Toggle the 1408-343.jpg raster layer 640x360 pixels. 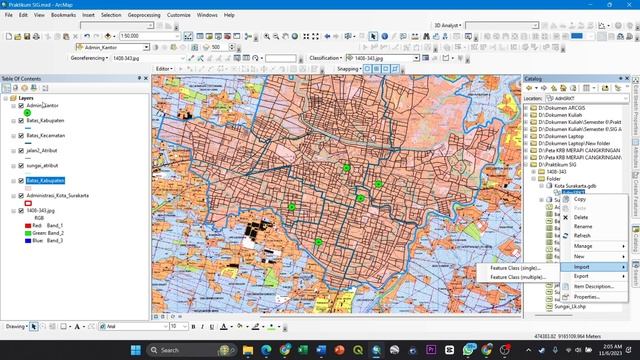tap(21, 211)
